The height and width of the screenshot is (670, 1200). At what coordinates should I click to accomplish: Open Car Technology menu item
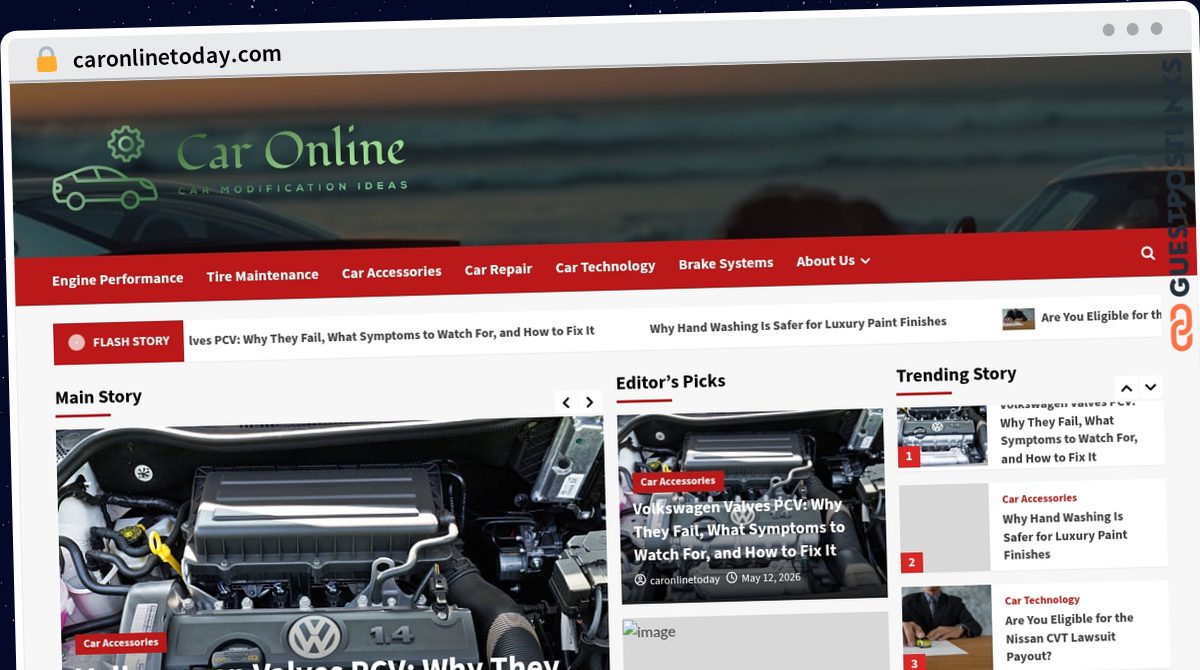pyautogui.click(x=605, y=266)
